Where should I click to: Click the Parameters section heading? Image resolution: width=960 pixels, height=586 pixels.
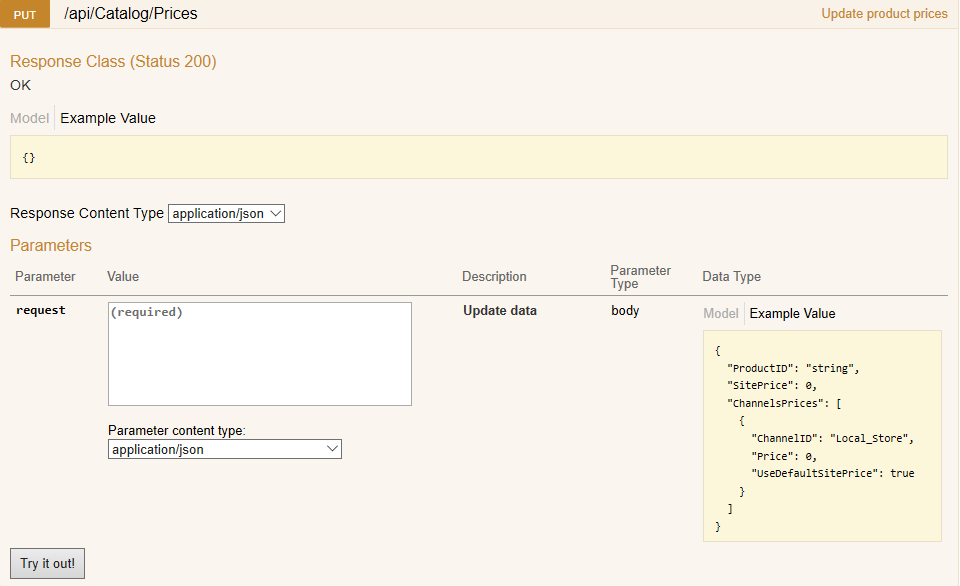coord(51,246)
